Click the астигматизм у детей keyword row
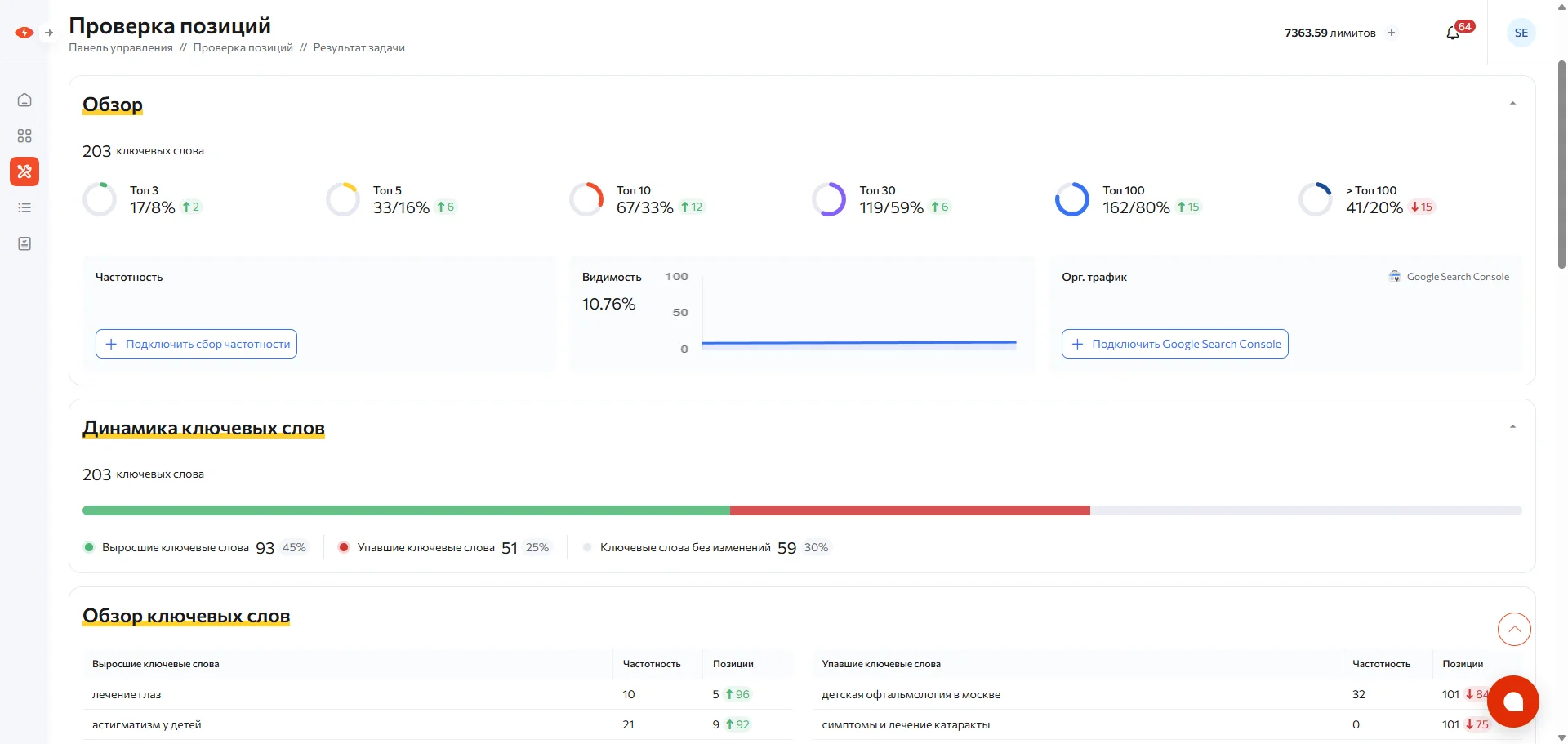This screenshot has height=744, width=1568. tap(438, 724)
